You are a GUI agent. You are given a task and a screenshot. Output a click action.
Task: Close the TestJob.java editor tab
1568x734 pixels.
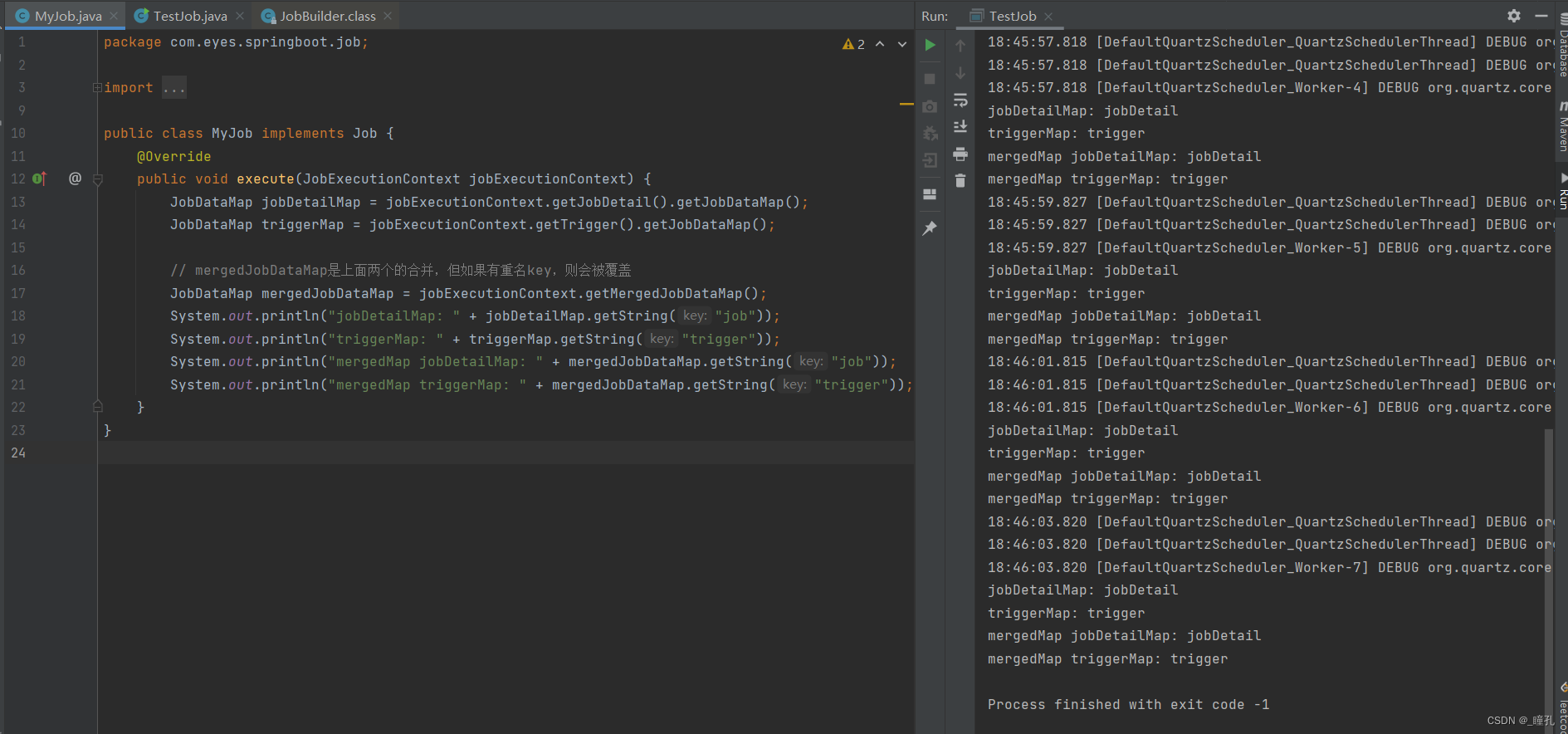[240, 16]
